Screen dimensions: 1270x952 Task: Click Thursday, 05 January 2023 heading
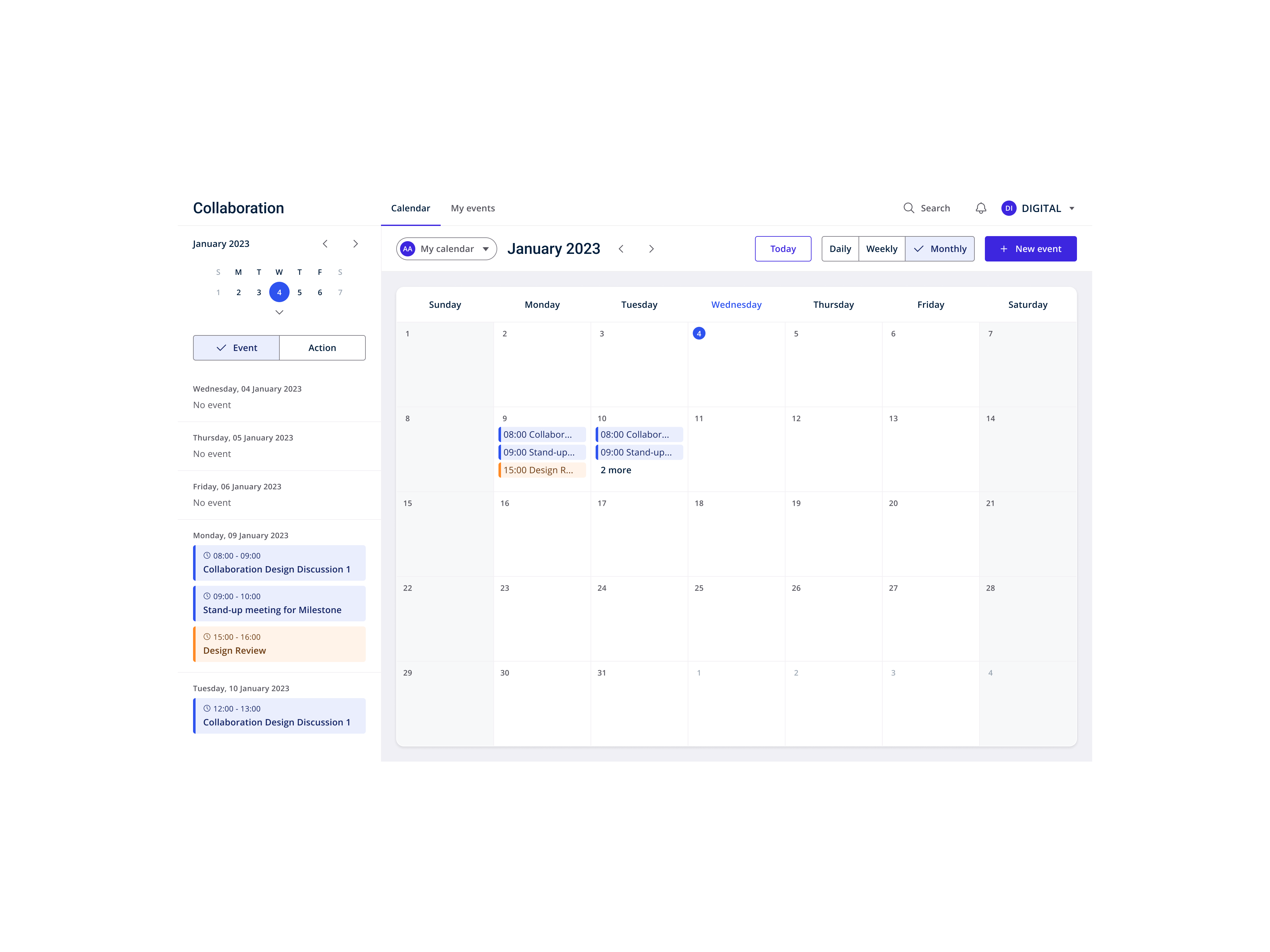(x=243, y=437)
